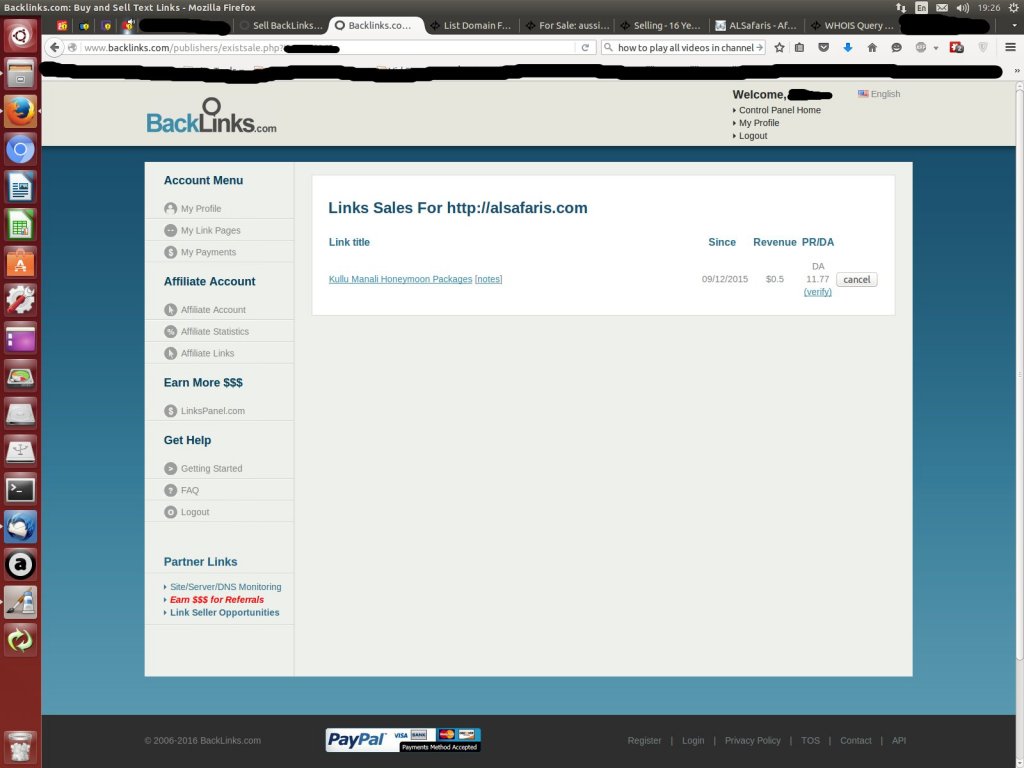This screenshot has width=1024, height=768.
Task: Click the PayPal payments badge in footer
Action: tap(403, 740)
